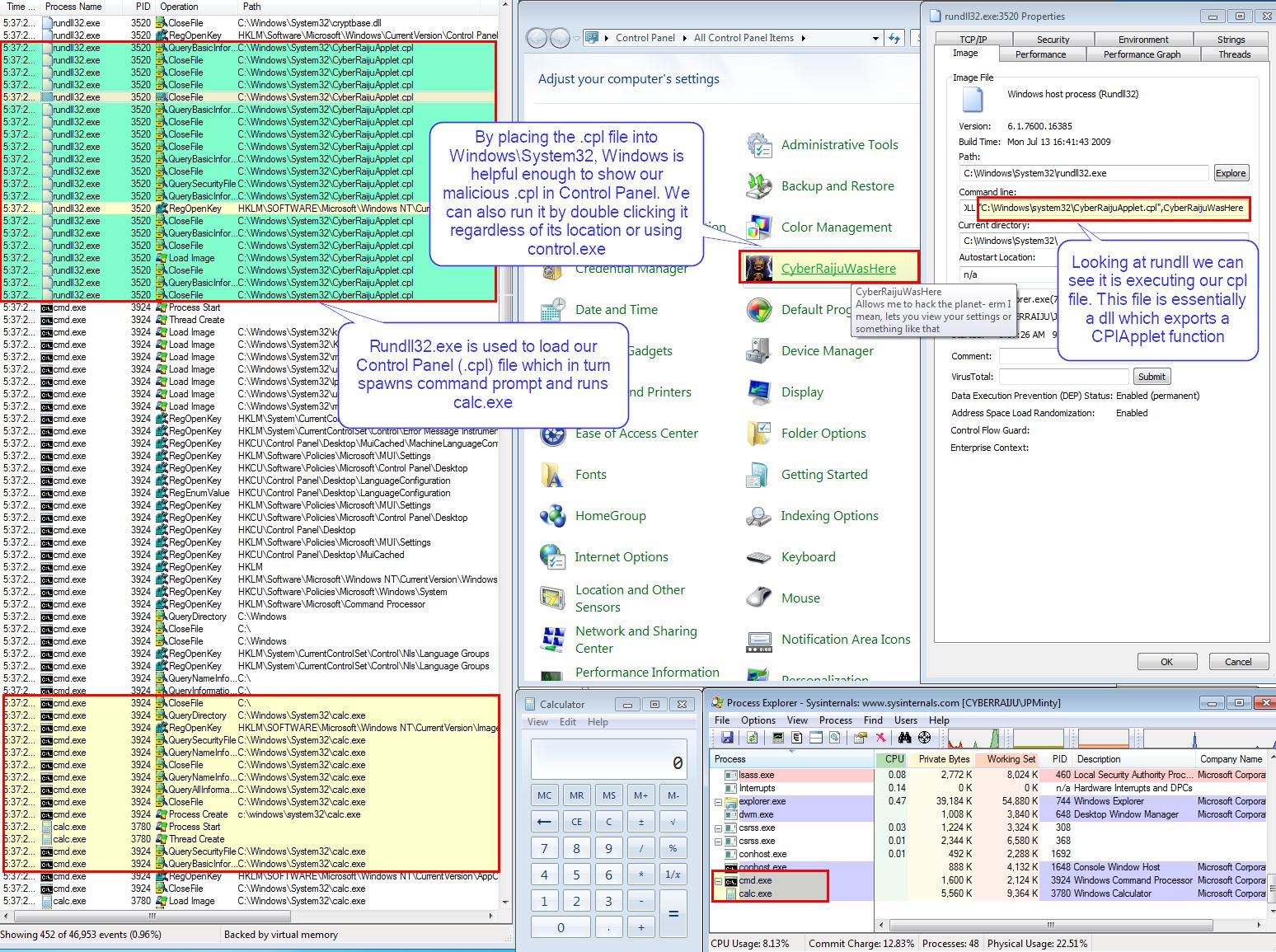Click Save icon in Process Explorer toolbar
The height and width of the screenshot is (952, 1276).
coord(727,737)
